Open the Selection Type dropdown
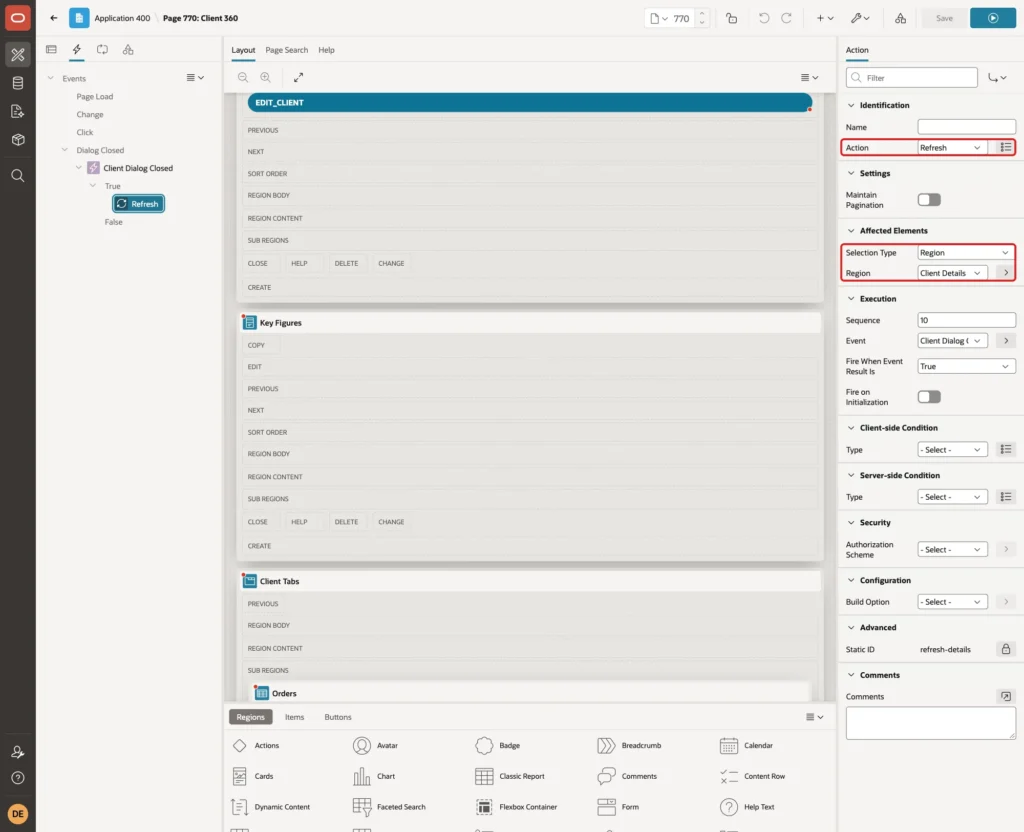The image size is (1024, 832). pos(966,253)
